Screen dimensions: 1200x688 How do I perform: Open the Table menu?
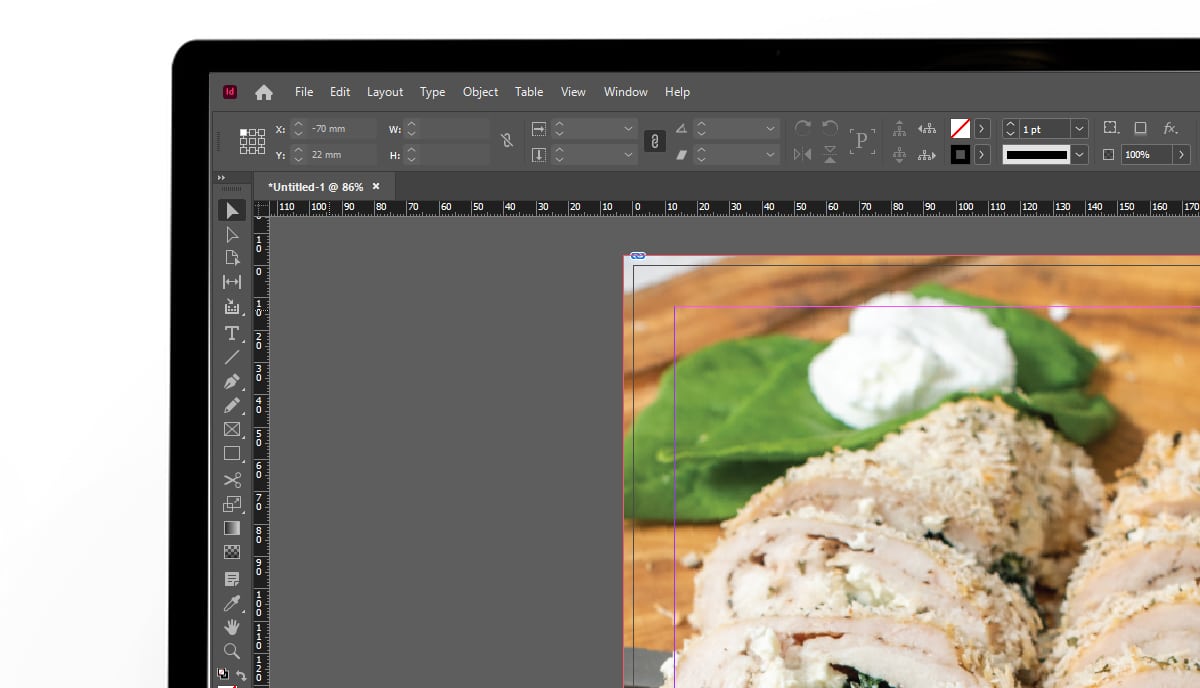529,92
